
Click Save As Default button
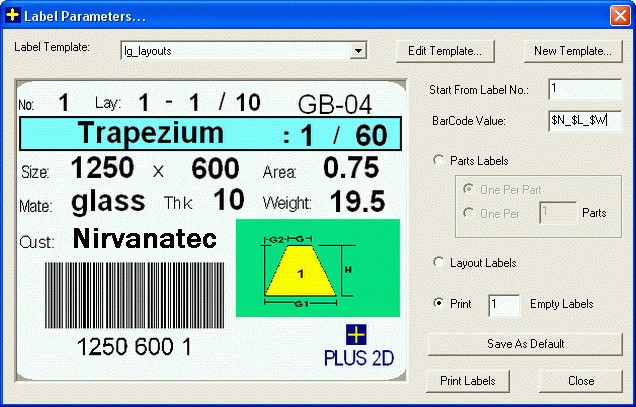click(525, 344)
